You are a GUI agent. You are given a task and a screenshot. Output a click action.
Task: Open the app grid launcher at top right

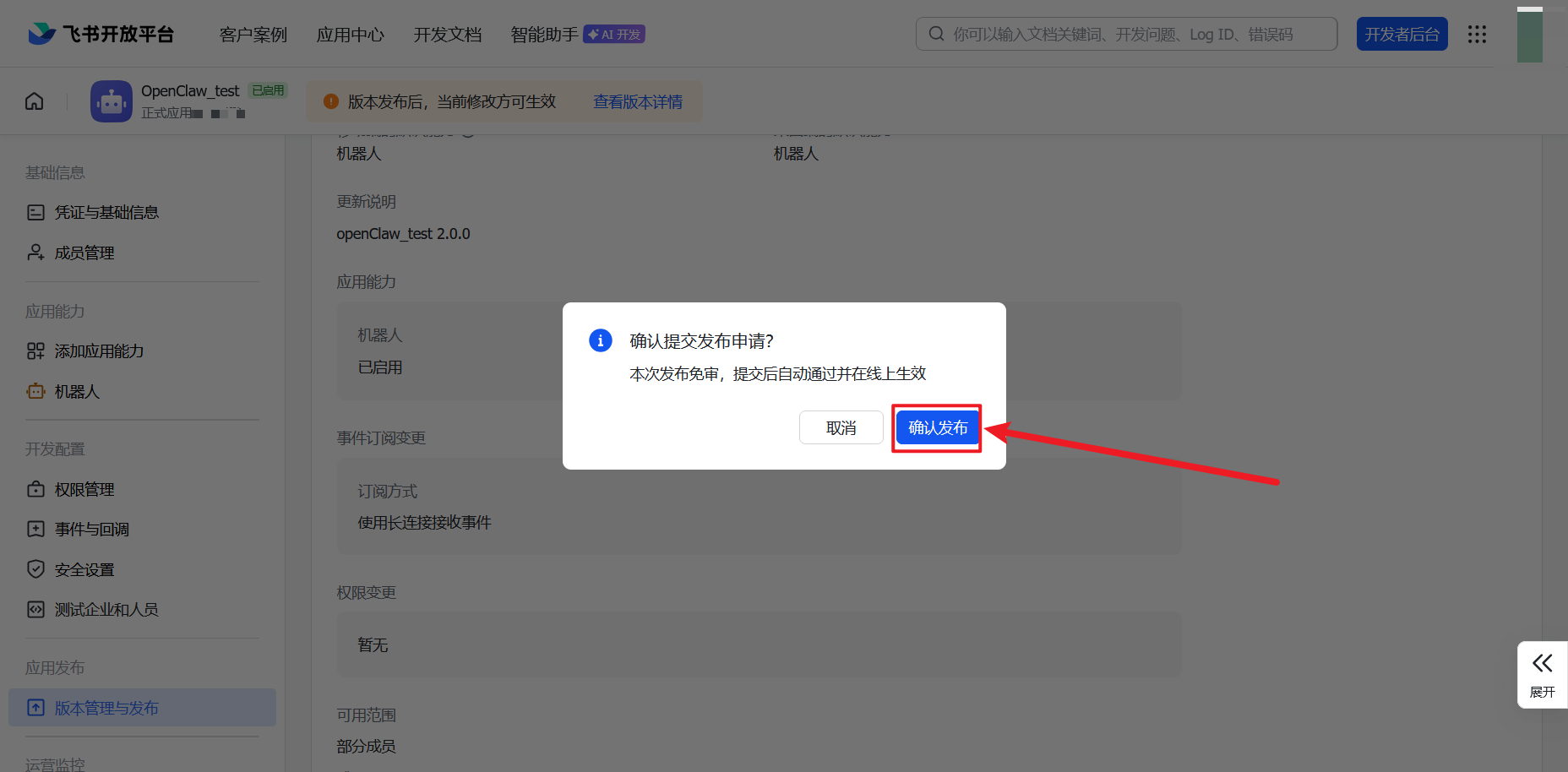1477,34
